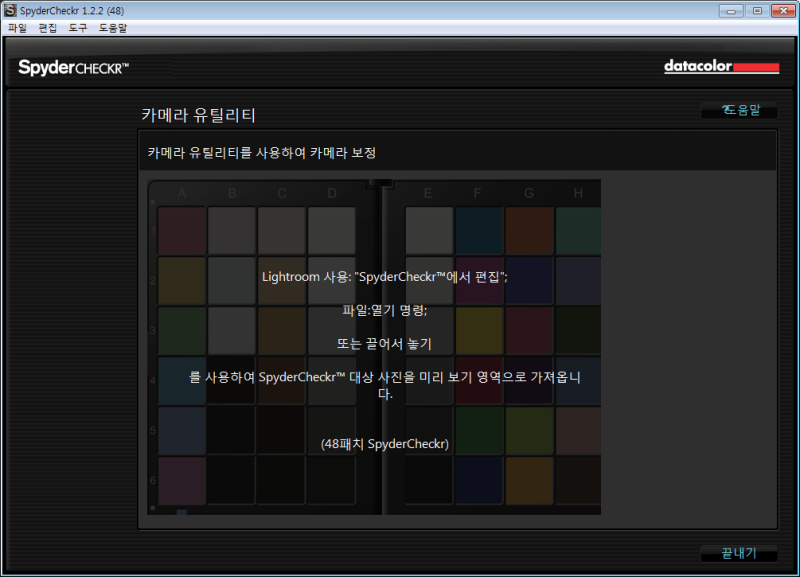Image resolution: width=800 pixels, height=577 pixels.
Task: Select the orange swatch in column G row 1
Action: (528, 228)
